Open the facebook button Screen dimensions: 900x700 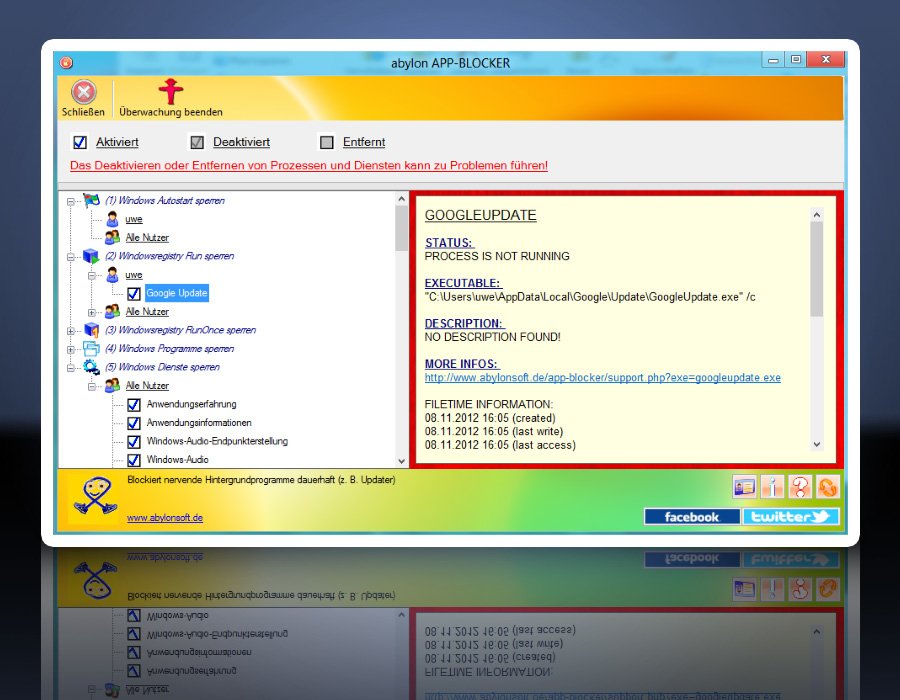click(692, 516)
